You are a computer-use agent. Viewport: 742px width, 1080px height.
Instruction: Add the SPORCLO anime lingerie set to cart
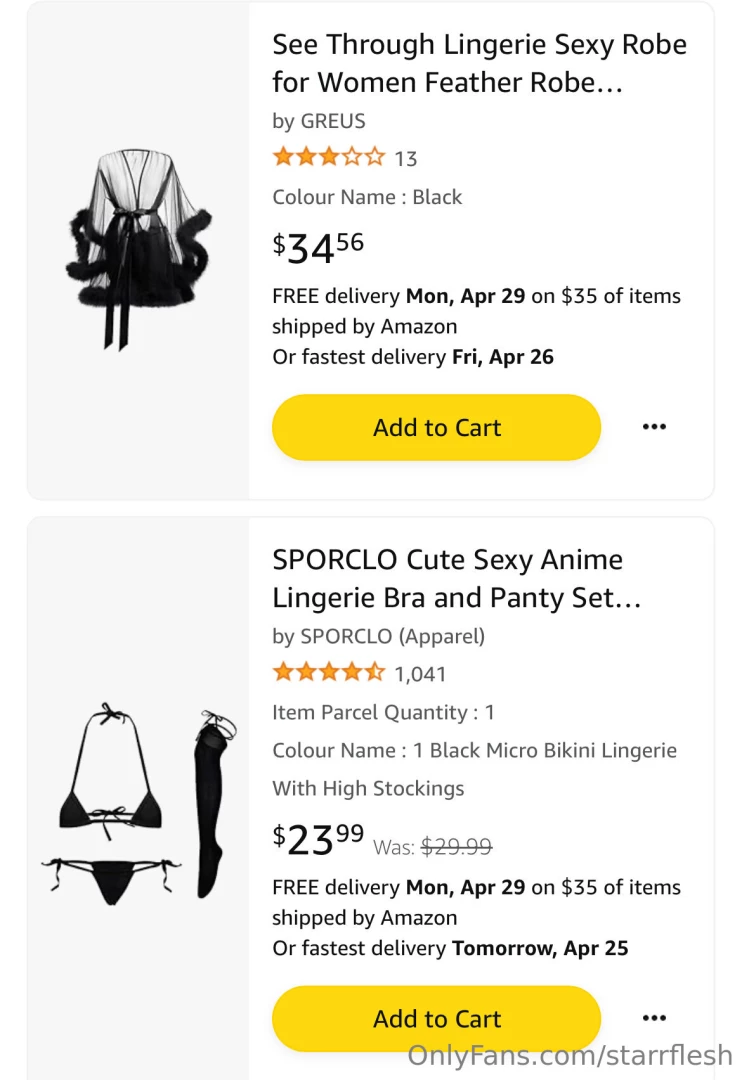coord(436,1017)
